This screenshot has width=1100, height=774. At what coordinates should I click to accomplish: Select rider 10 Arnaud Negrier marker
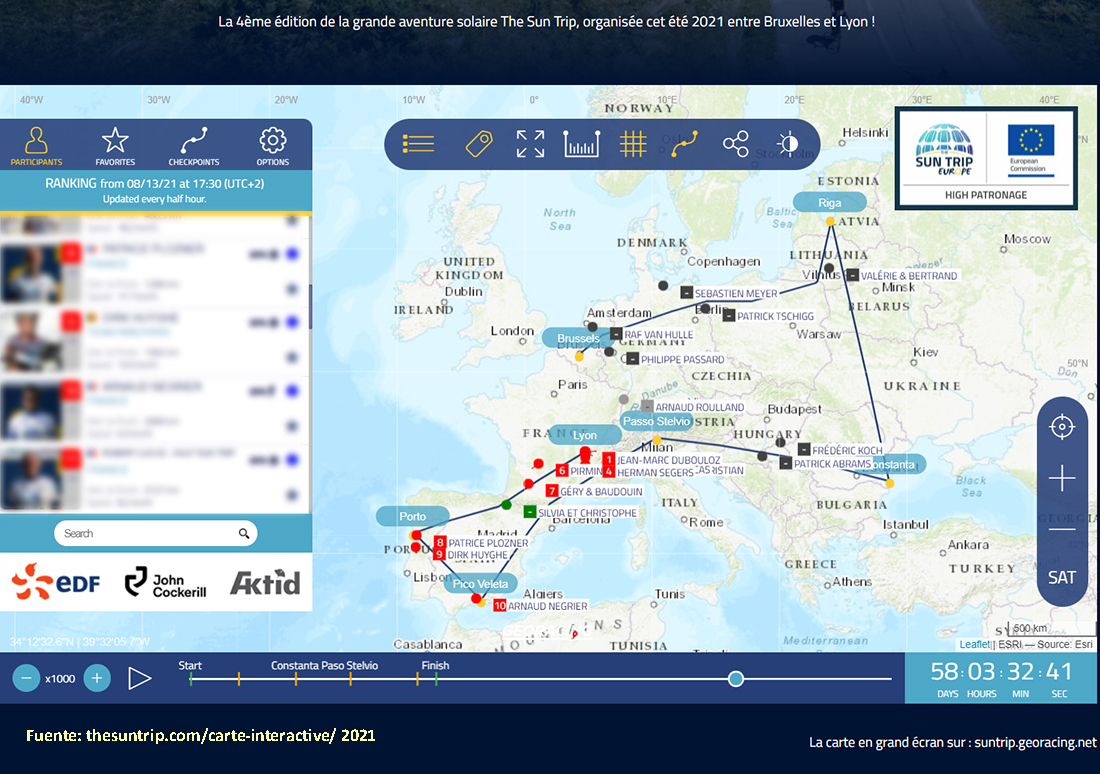(x=541, y=606)
